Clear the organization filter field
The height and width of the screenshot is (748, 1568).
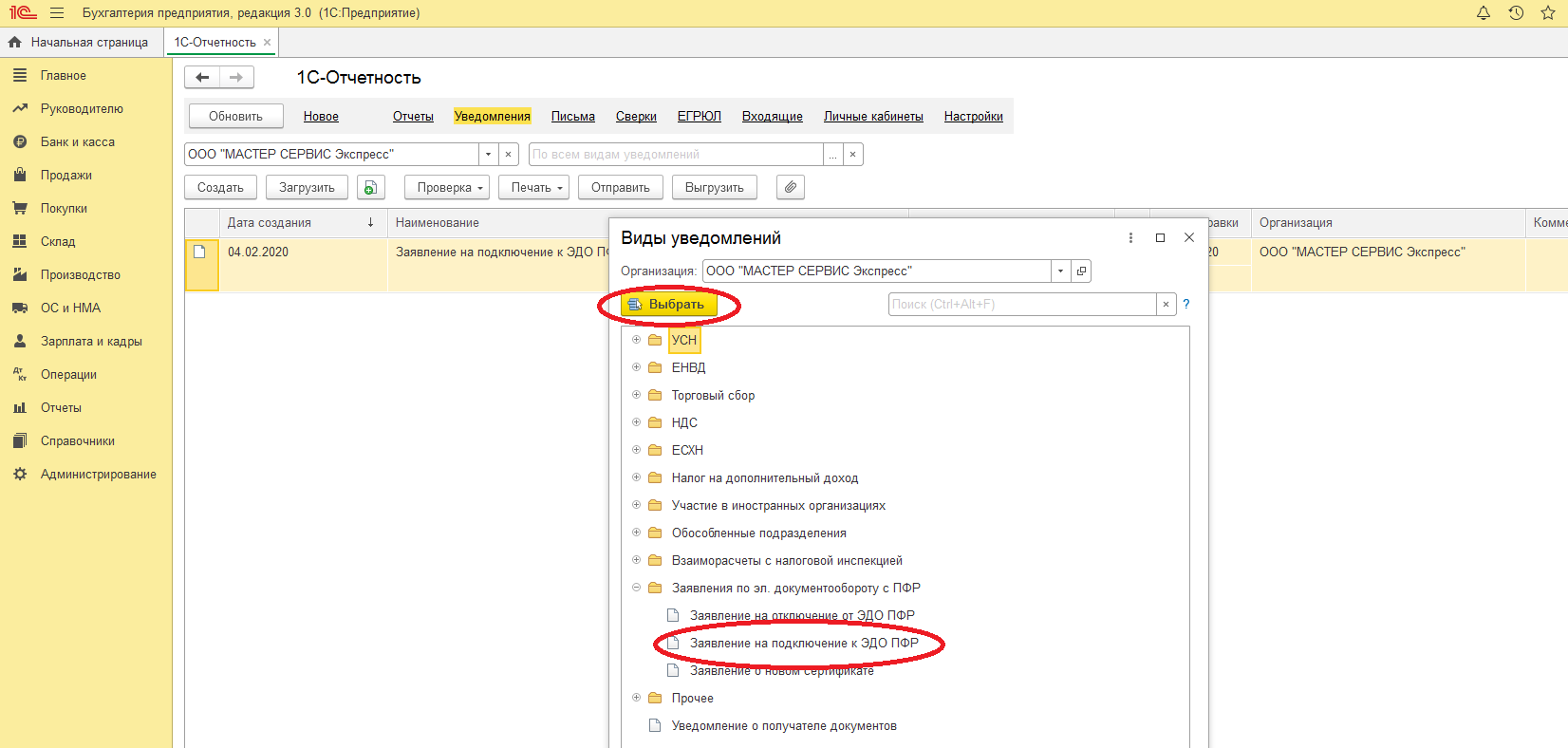508,154
